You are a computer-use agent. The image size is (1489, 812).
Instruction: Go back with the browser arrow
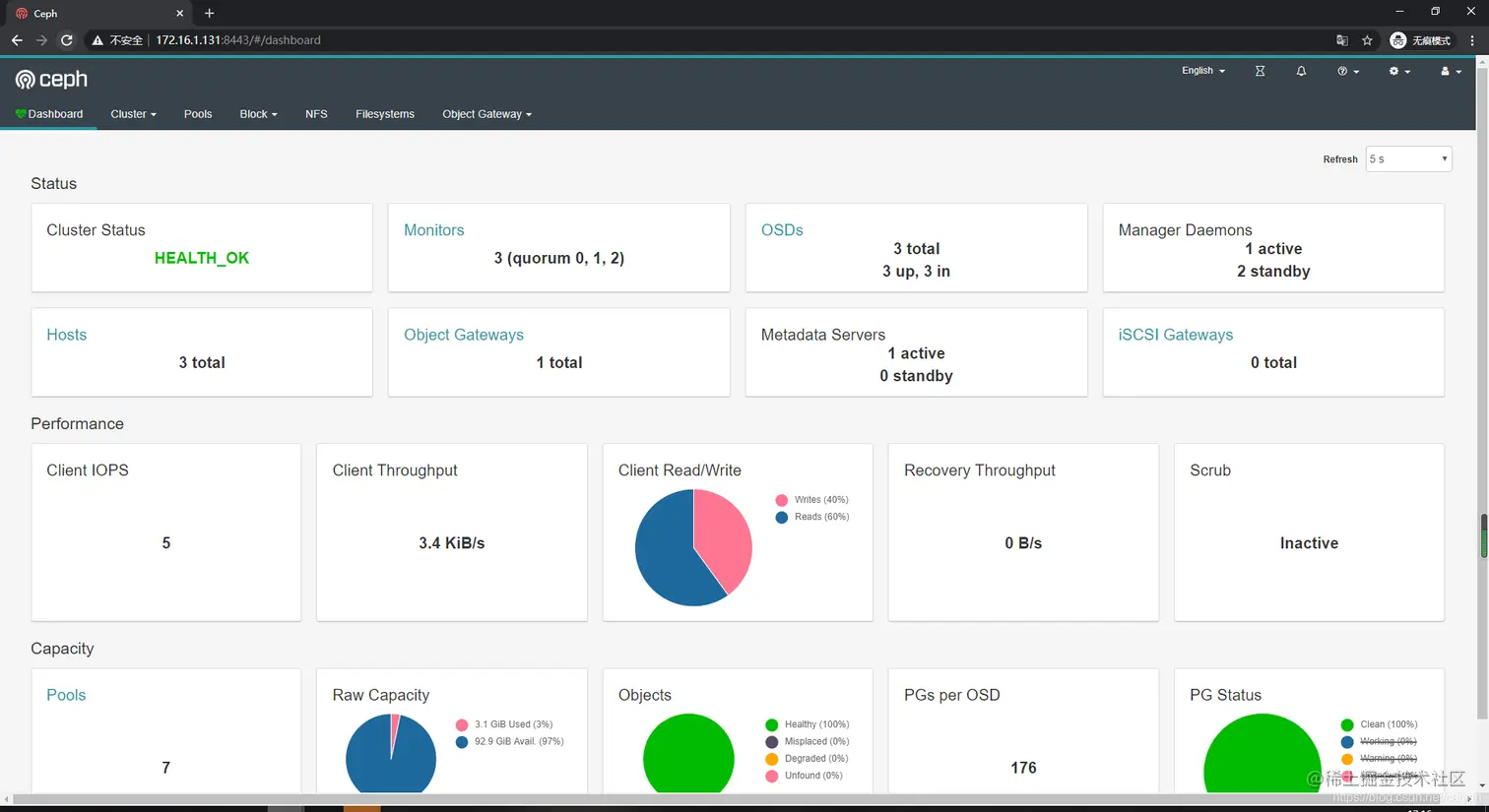(x=17, y=40)
